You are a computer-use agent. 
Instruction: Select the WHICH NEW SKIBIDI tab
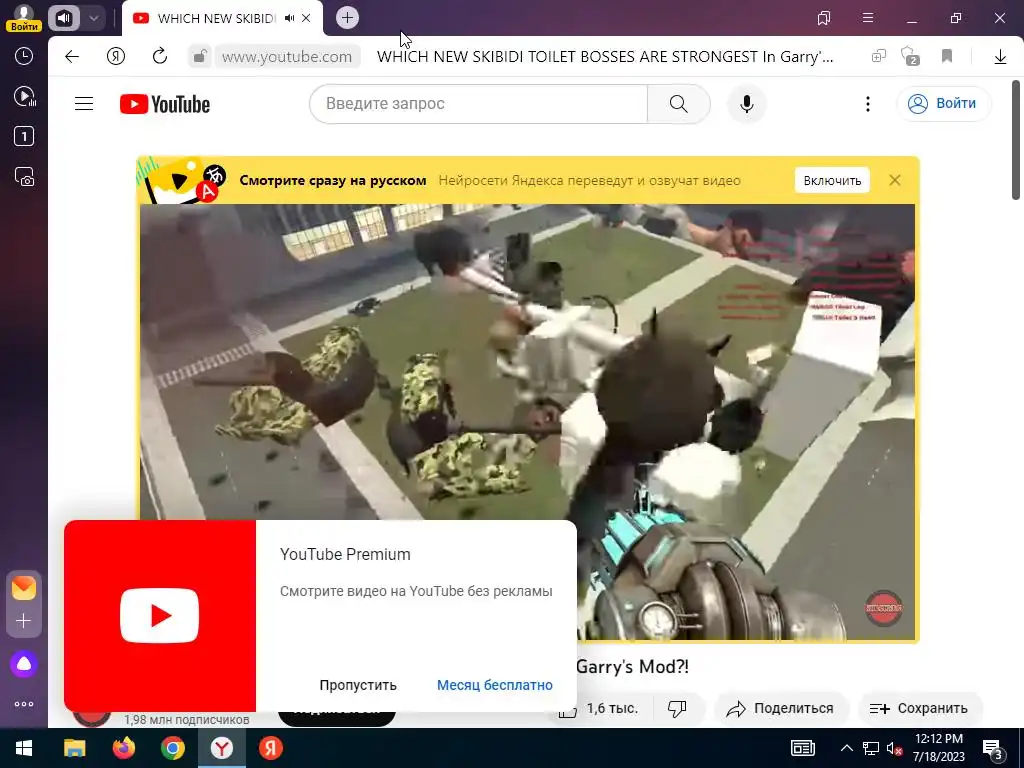pyautogui.click(x=216, y=18)
